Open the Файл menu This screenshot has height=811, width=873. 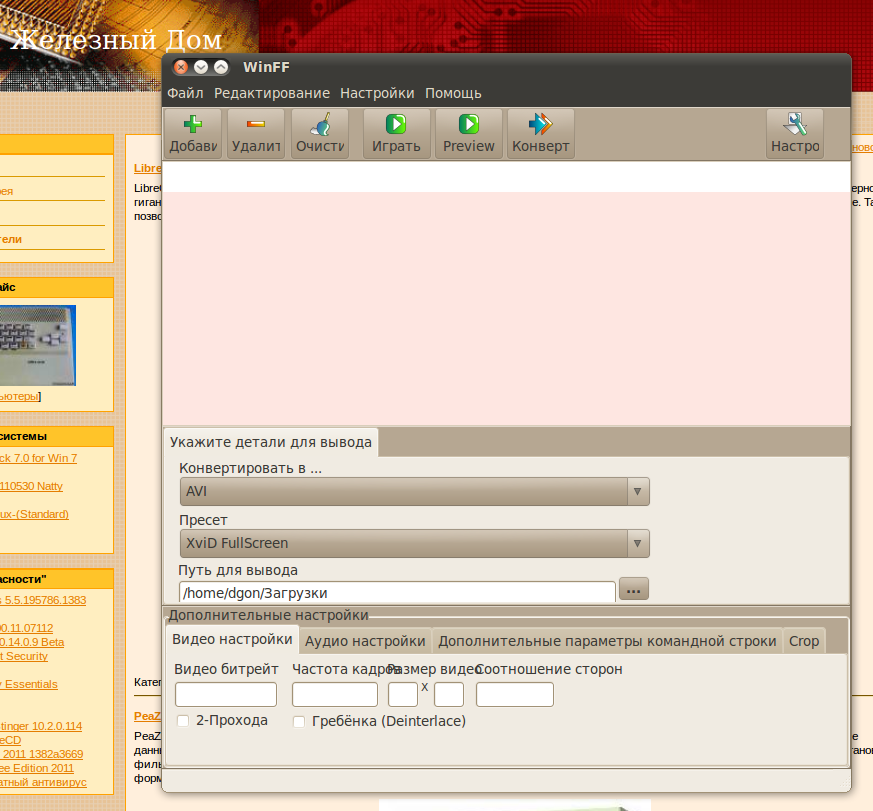185,93
